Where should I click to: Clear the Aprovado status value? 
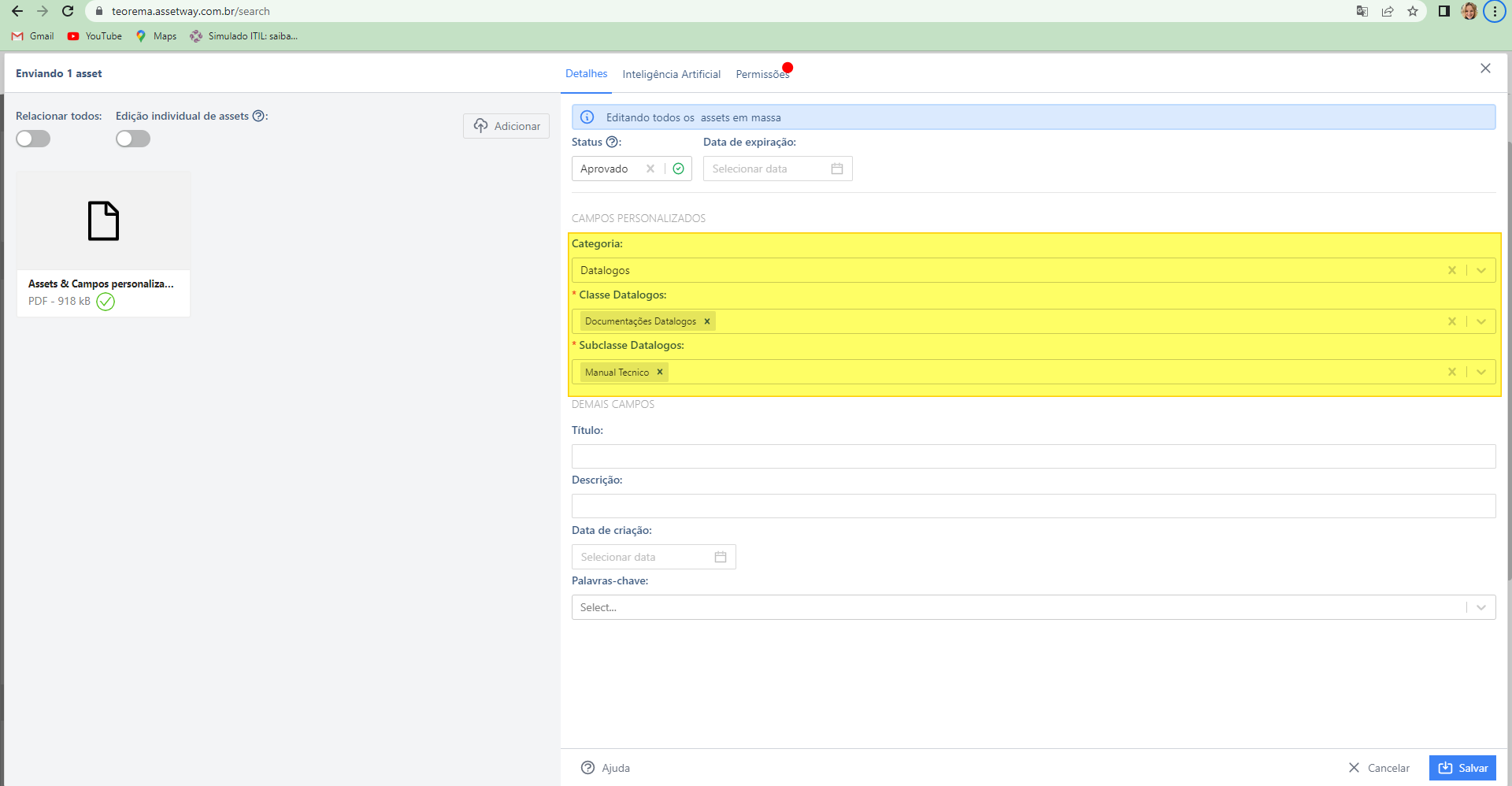click(x=650, y=169)
